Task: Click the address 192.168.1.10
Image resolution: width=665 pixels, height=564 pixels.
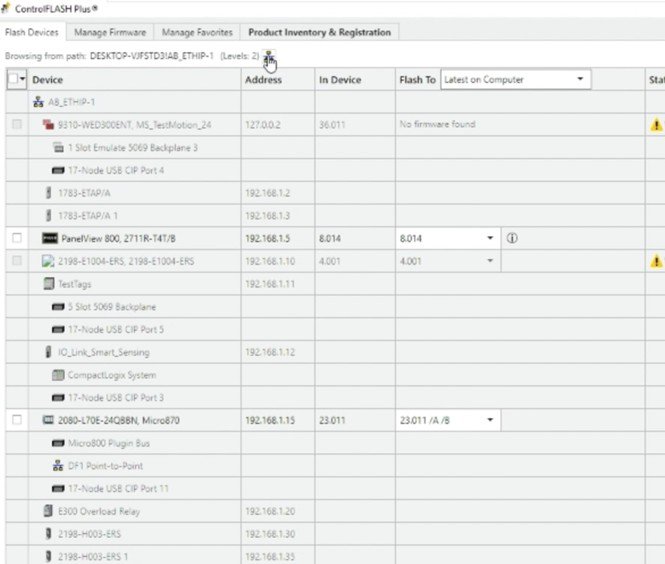Action: [270, 261]
